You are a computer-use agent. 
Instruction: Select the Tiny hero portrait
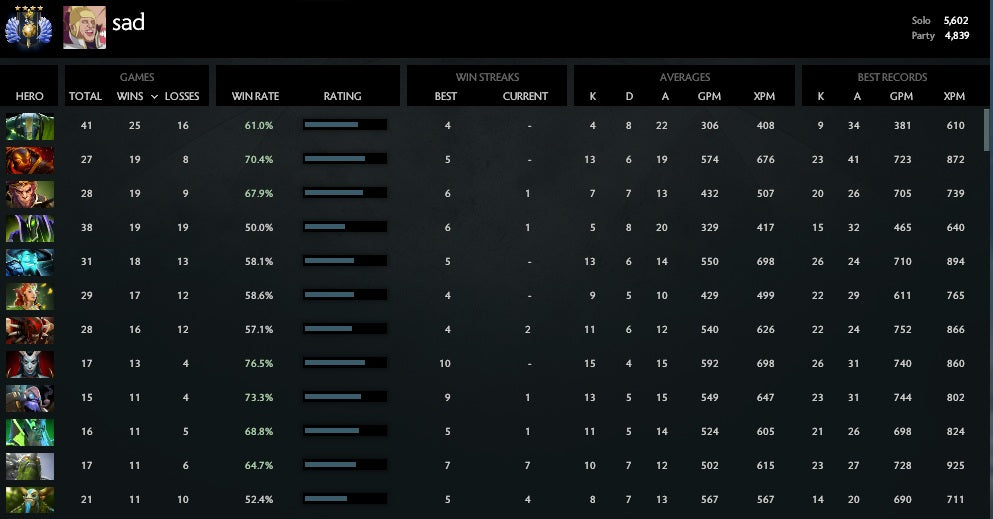click(x=29, y=466)
